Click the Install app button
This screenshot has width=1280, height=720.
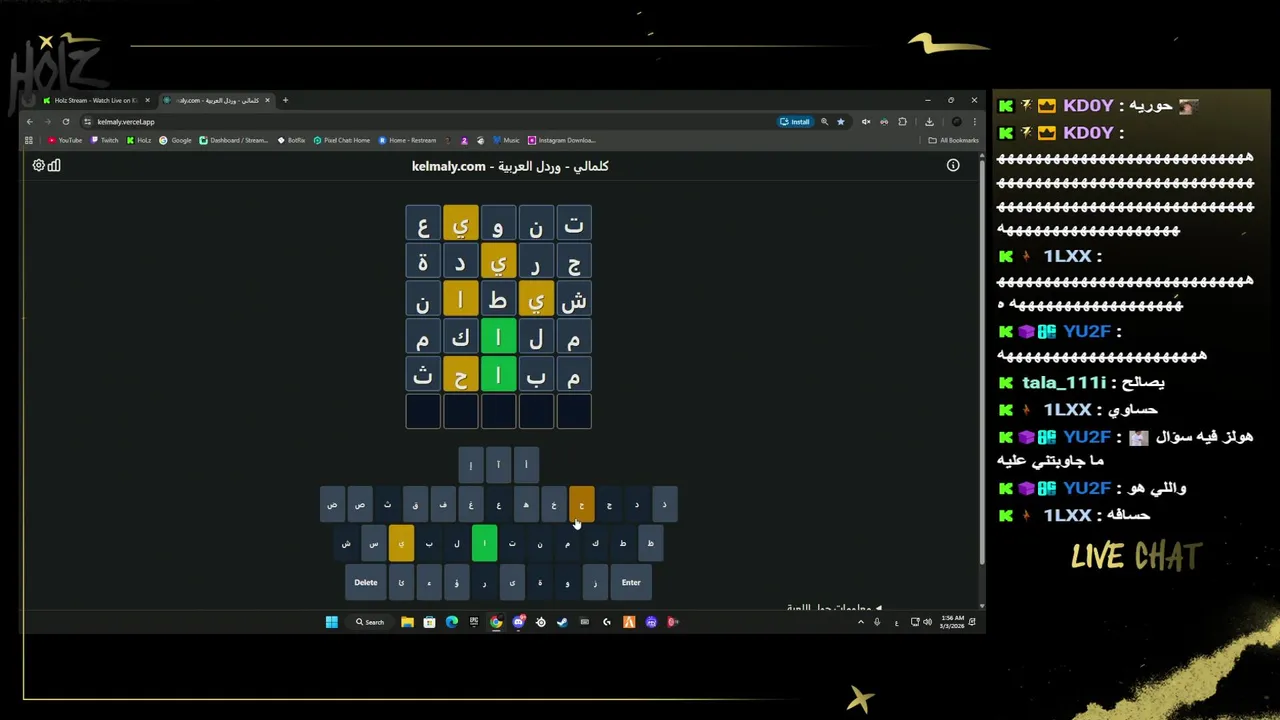796,122
